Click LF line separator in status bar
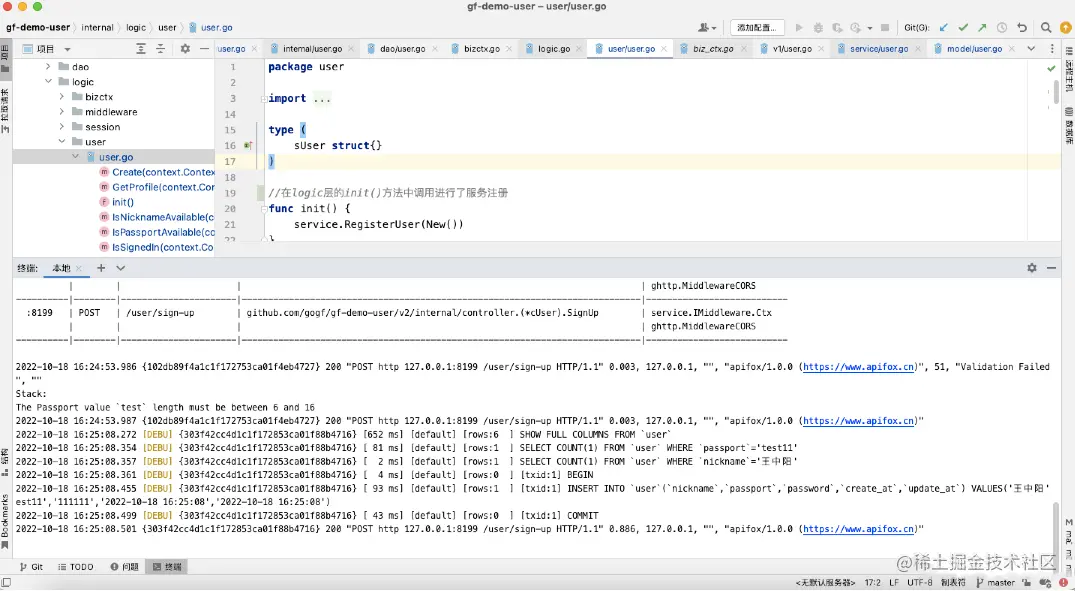The height and width of the screenshot is (591, 1075). (893, 583)
